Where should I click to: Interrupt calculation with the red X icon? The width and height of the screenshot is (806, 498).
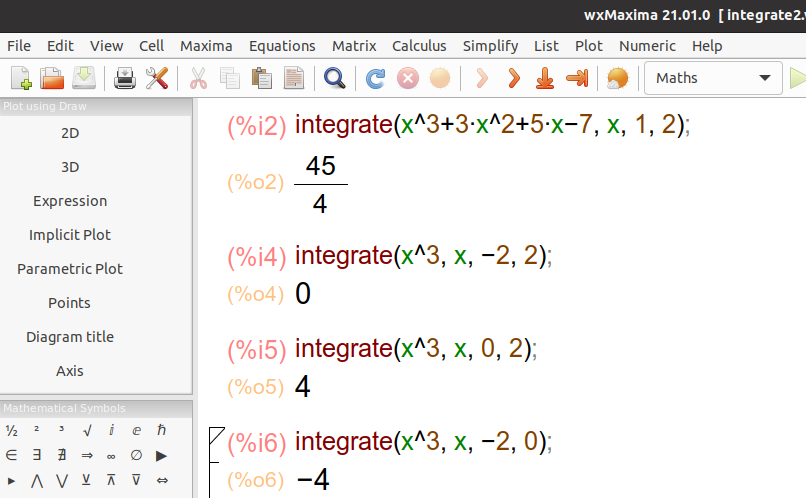(x=408, y=78)
